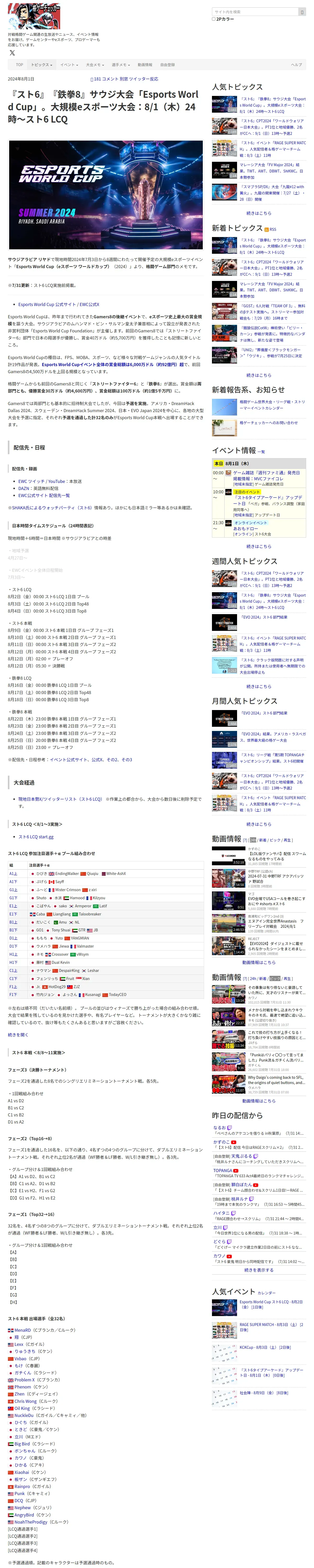Click the Twitch icon next to 立川
314x1568 pixels.
click(x=226, y=1228)
